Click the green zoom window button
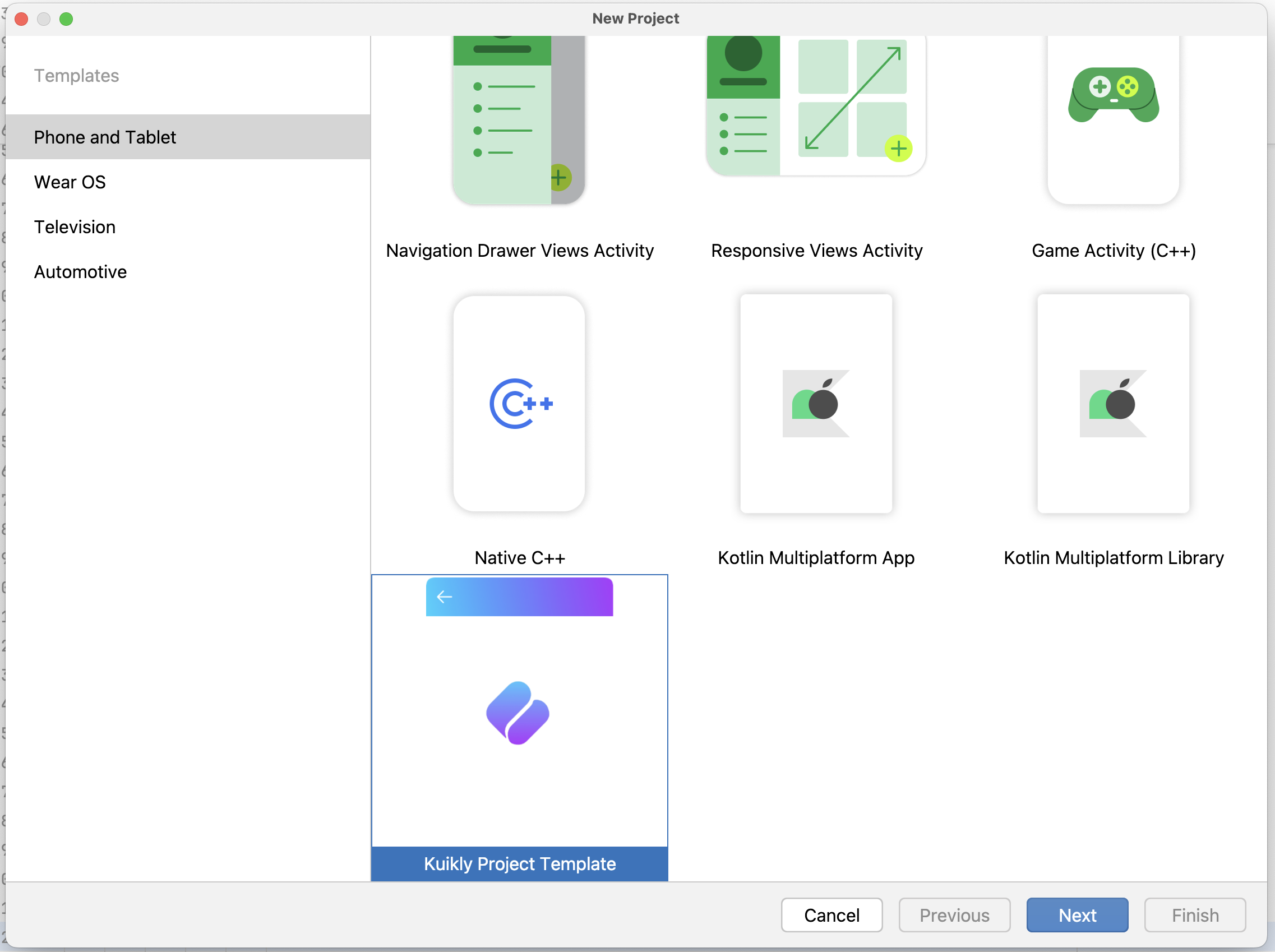The width and height of the screenshot is (1275, 952). (66, 19)
